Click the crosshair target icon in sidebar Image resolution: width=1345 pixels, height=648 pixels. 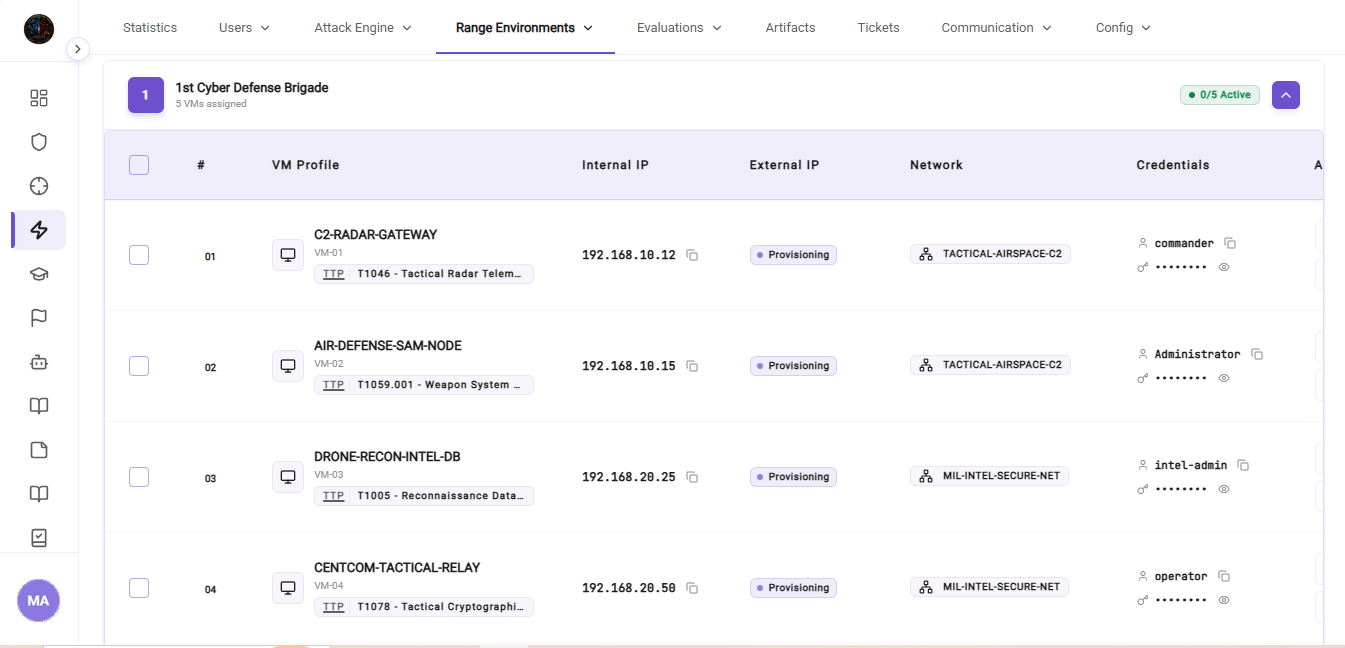(x=39, y=186)
